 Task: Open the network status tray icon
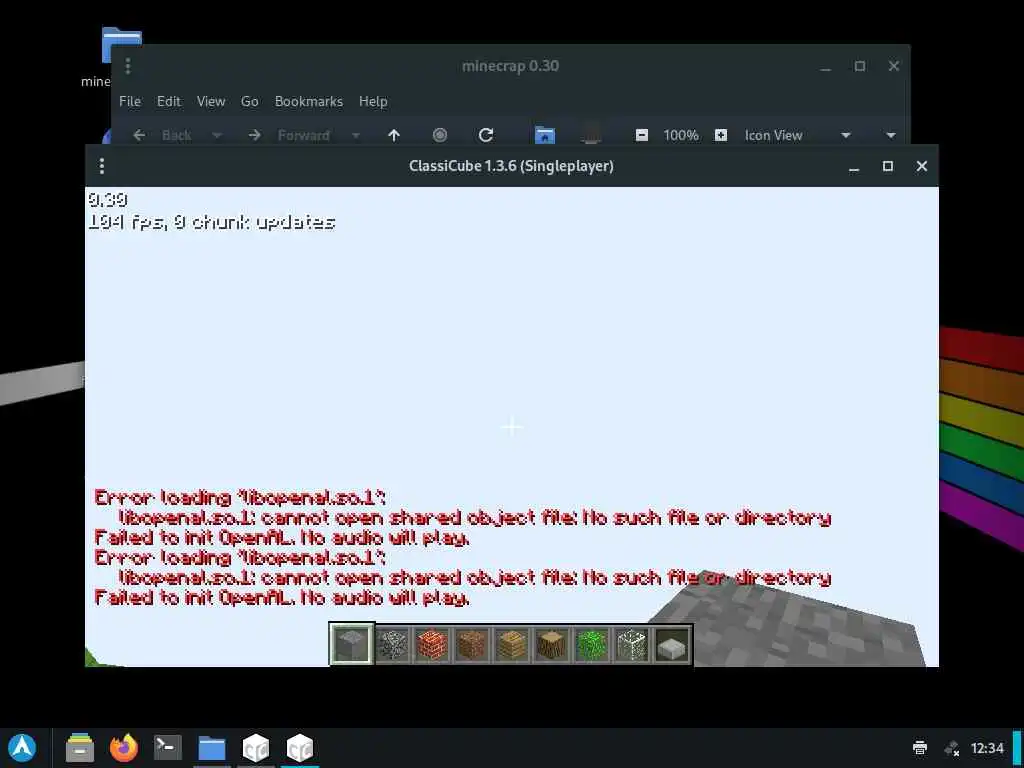(952, 748)
